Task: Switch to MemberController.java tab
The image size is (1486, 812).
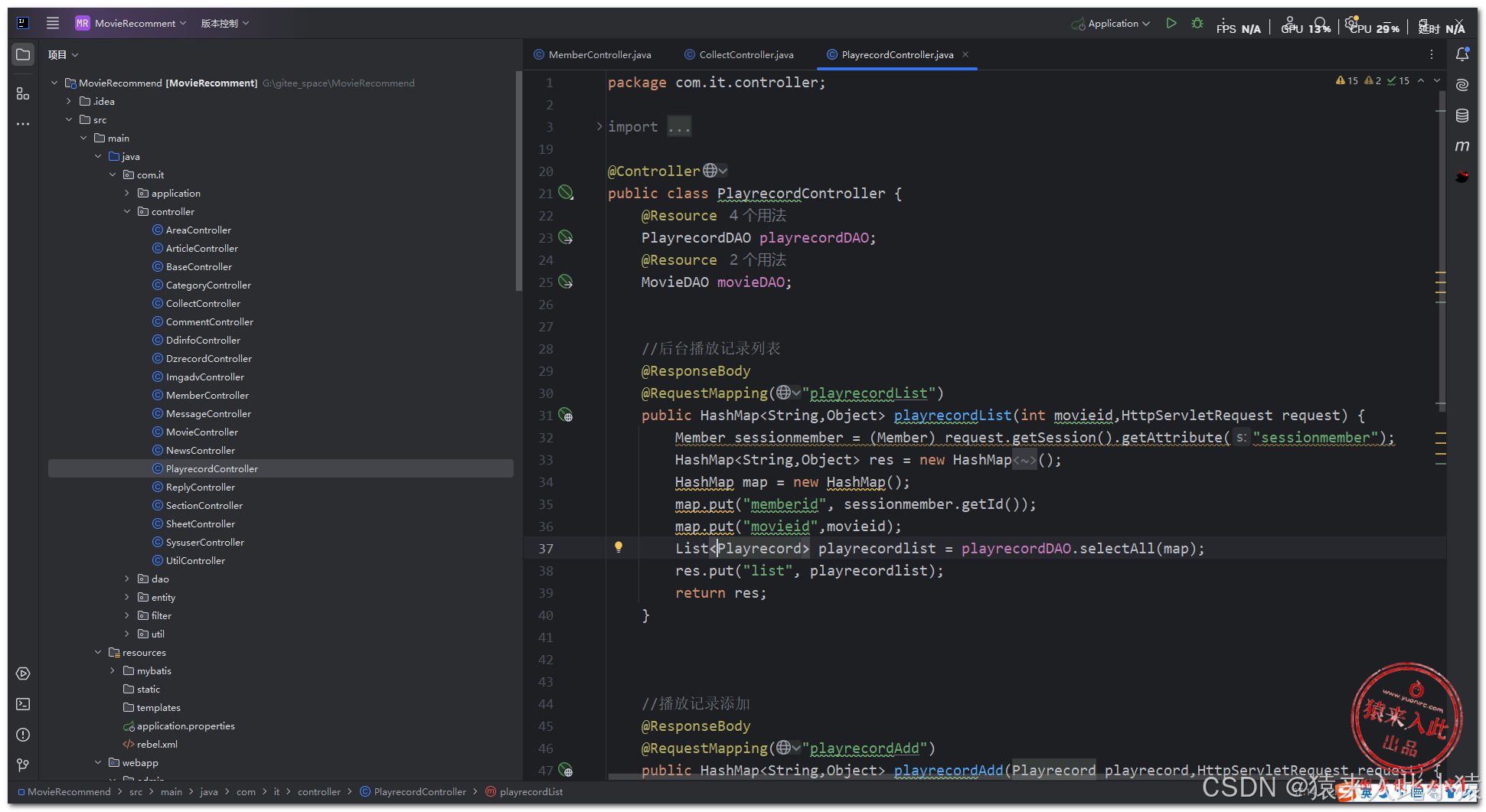Action: point(593,54)
